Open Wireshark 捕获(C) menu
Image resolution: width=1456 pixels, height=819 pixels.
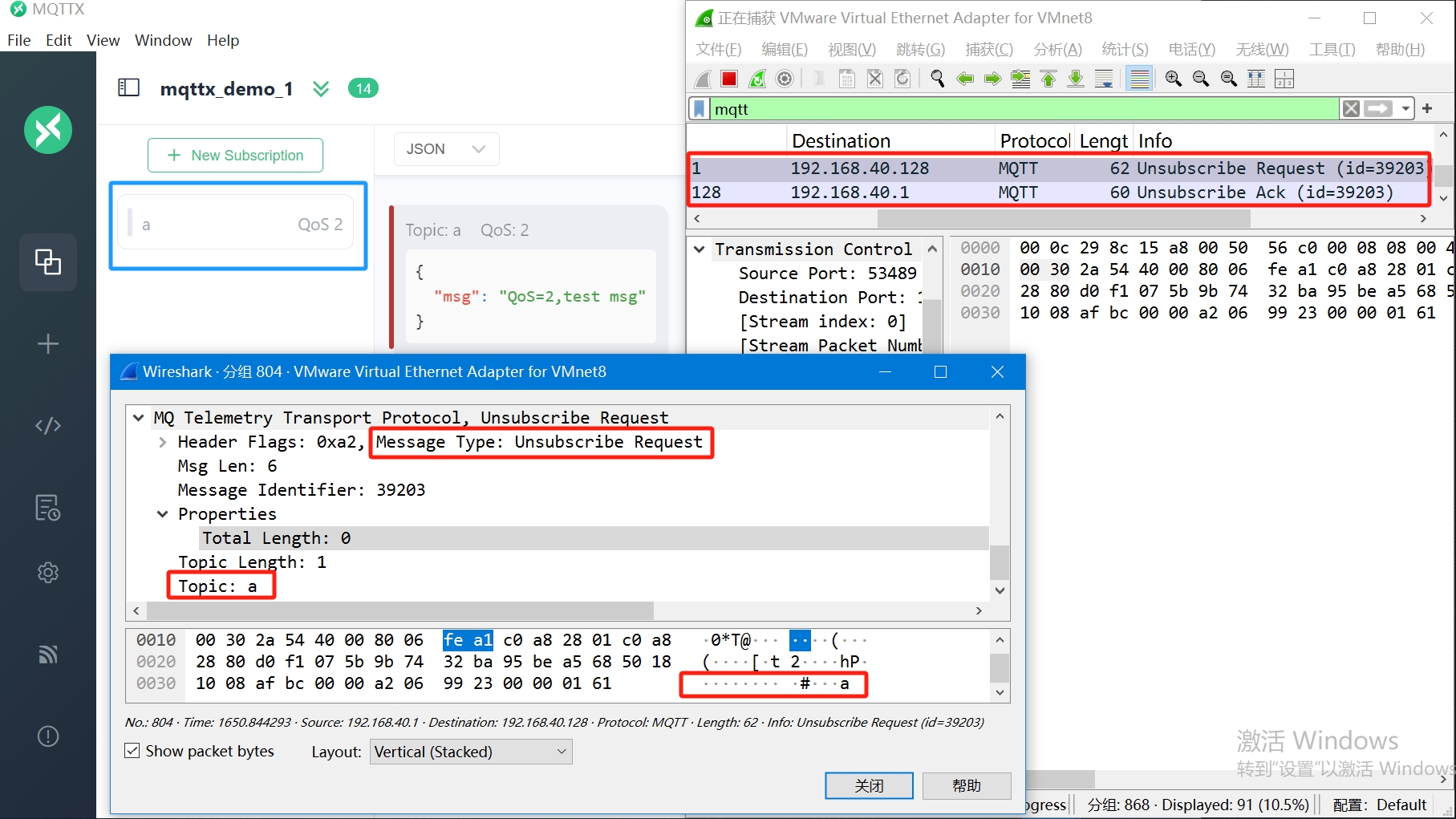pyautogui.click(x=989, y=50)
